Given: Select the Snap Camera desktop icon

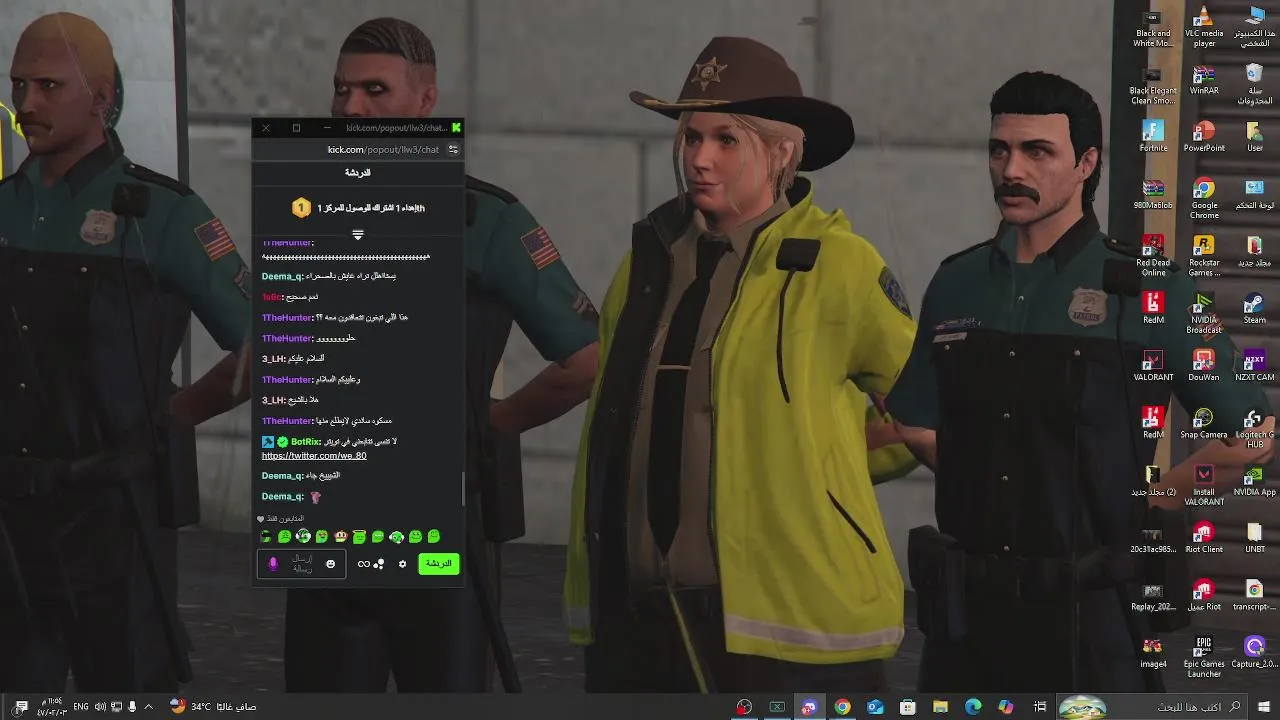Looking at the screenshot, I should coord(1204,423).
